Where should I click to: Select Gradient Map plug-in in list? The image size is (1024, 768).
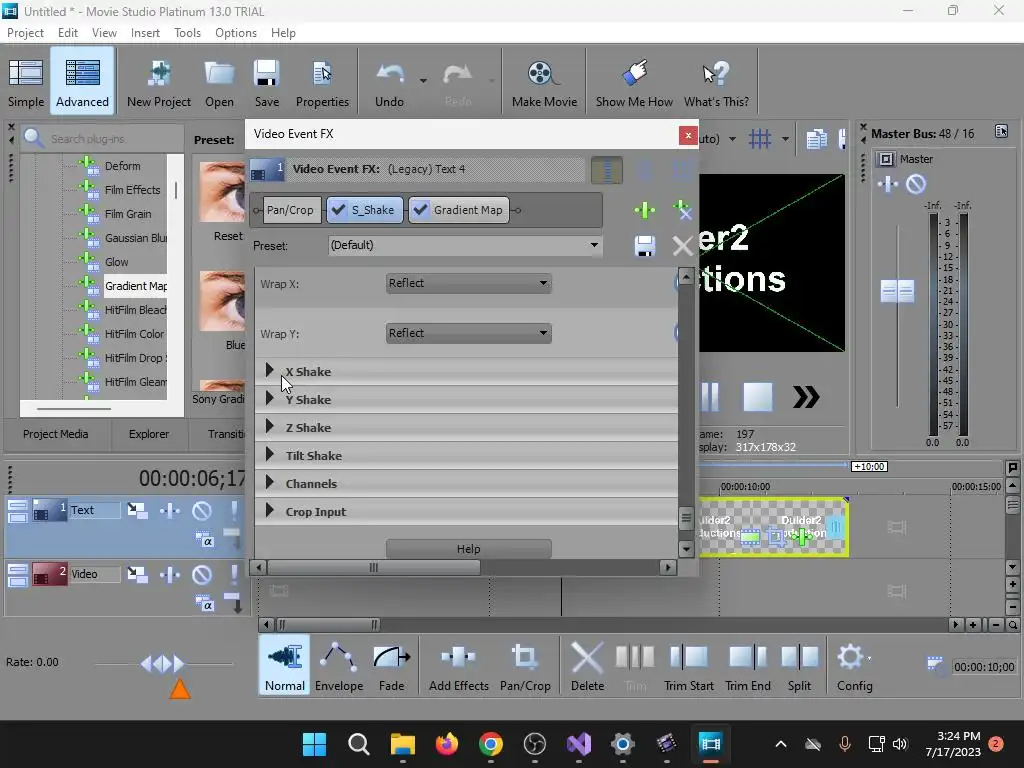136,286
